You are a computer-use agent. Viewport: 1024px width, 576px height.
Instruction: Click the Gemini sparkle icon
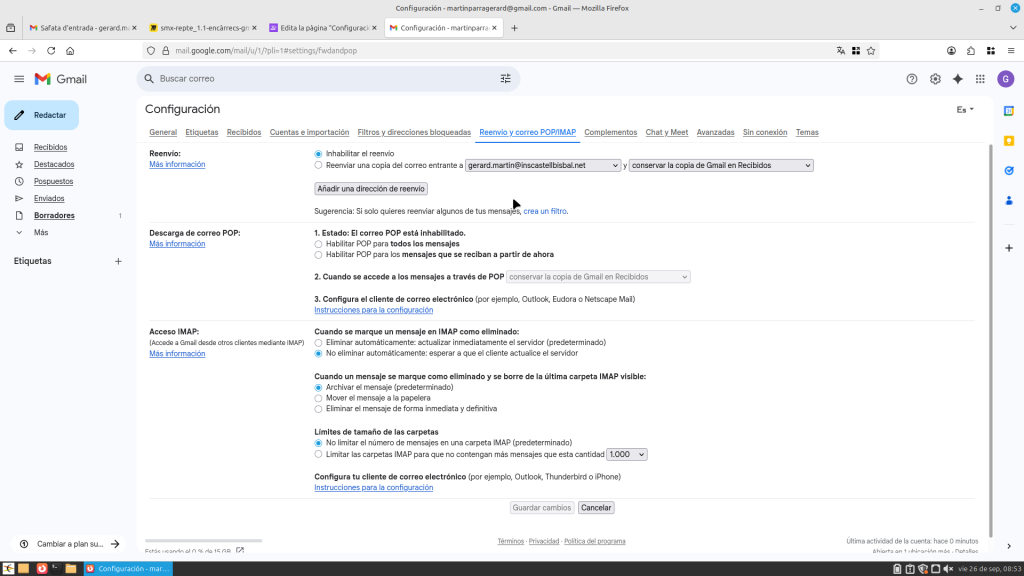tap(957, 79)
